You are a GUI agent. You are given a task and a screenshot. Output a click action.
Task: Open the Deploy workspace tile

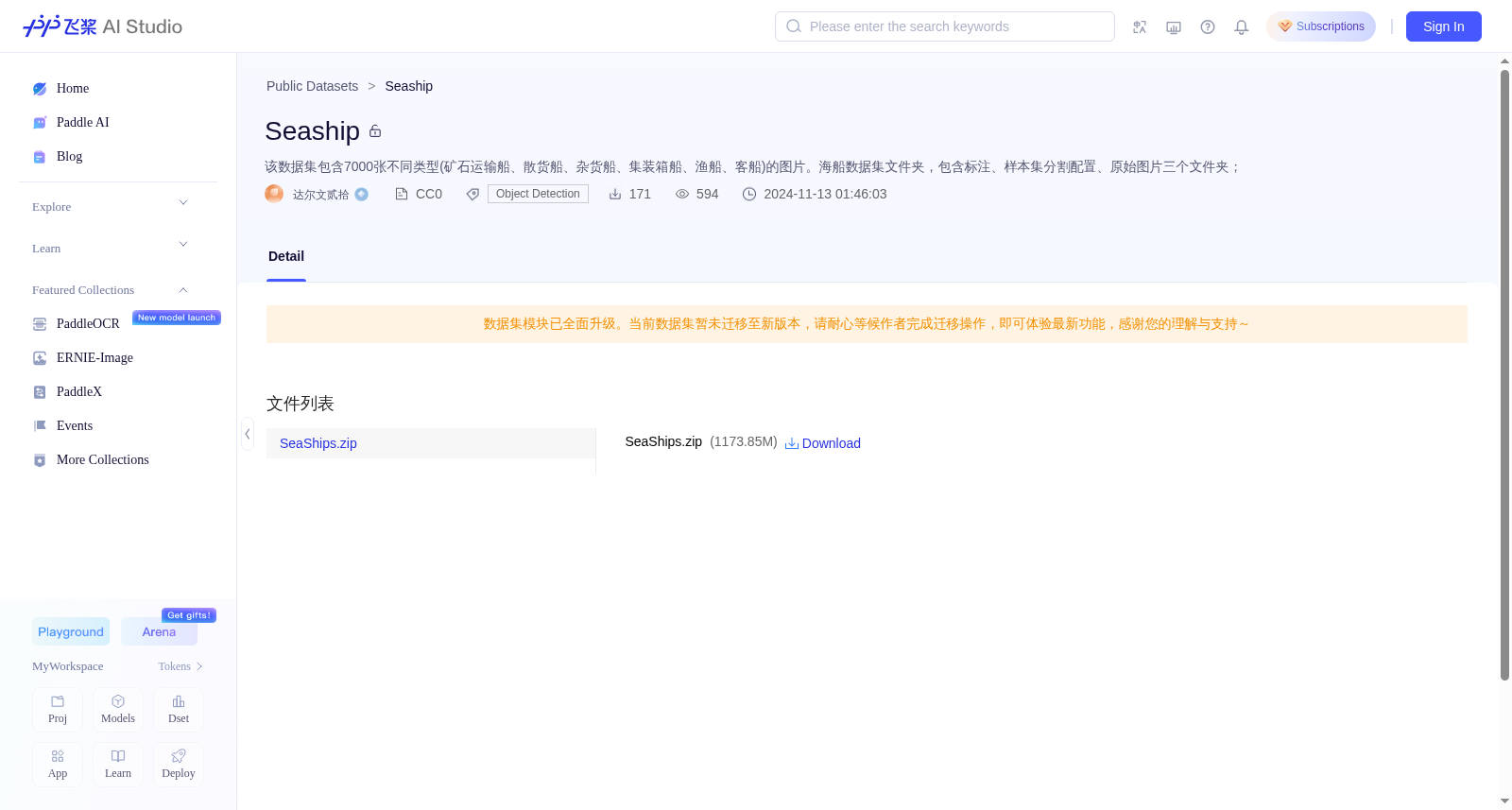coord(179,765)
